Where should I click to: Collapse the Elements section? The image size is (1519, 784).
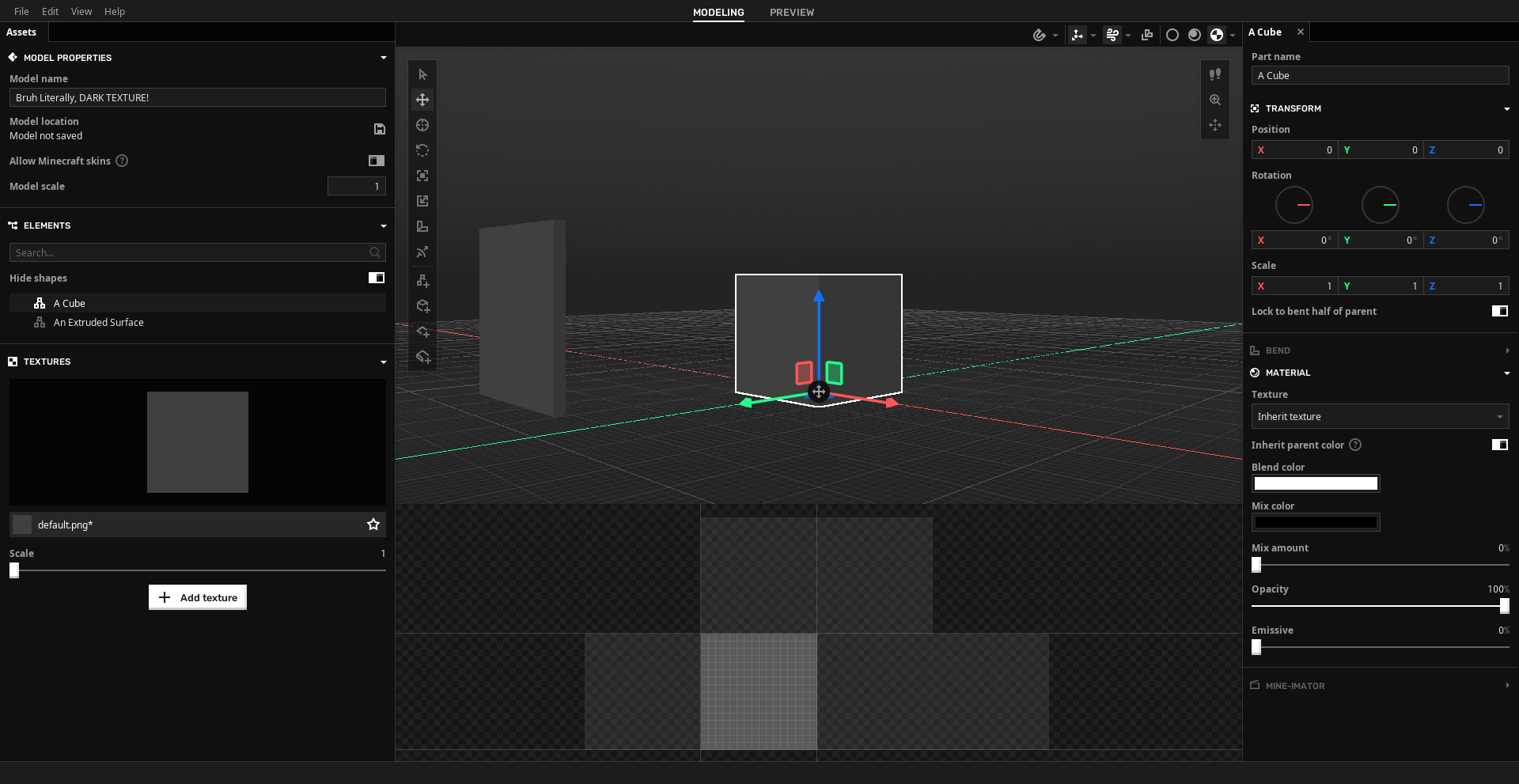click(x=384, y=225)
